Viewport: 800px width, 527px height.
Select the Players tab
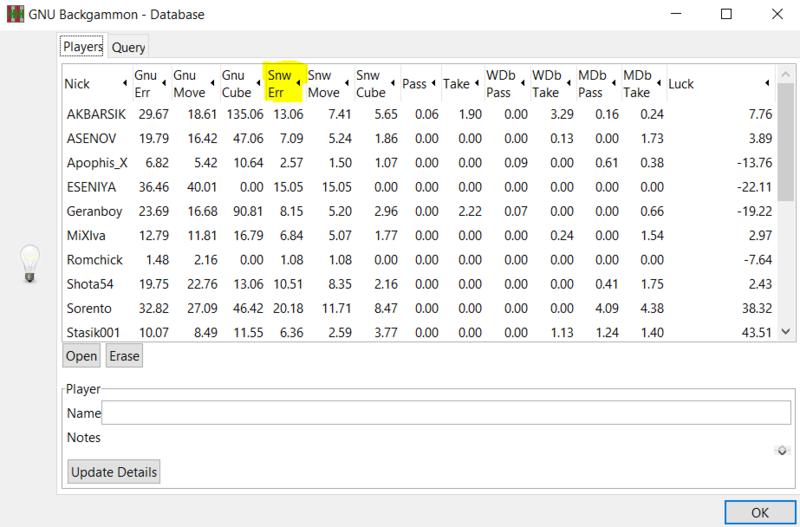tap(83, 46)
